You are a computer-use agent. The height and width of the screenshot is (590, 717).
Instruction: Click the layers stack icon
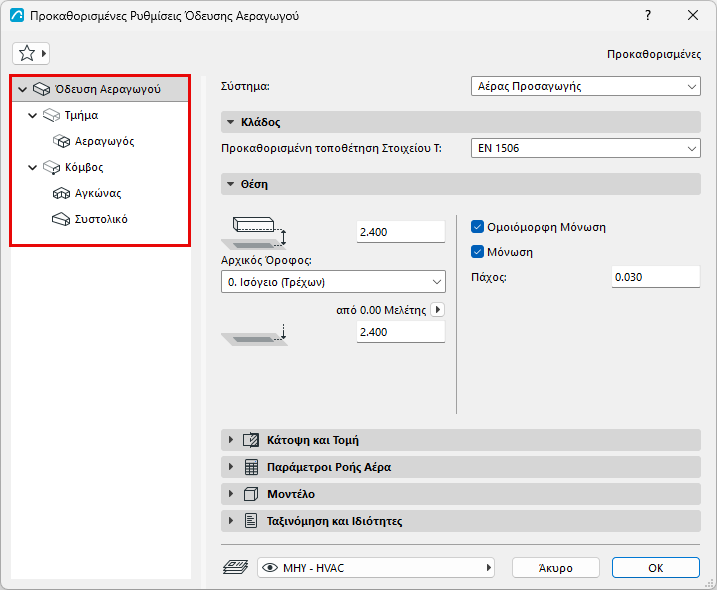[235, 568]
